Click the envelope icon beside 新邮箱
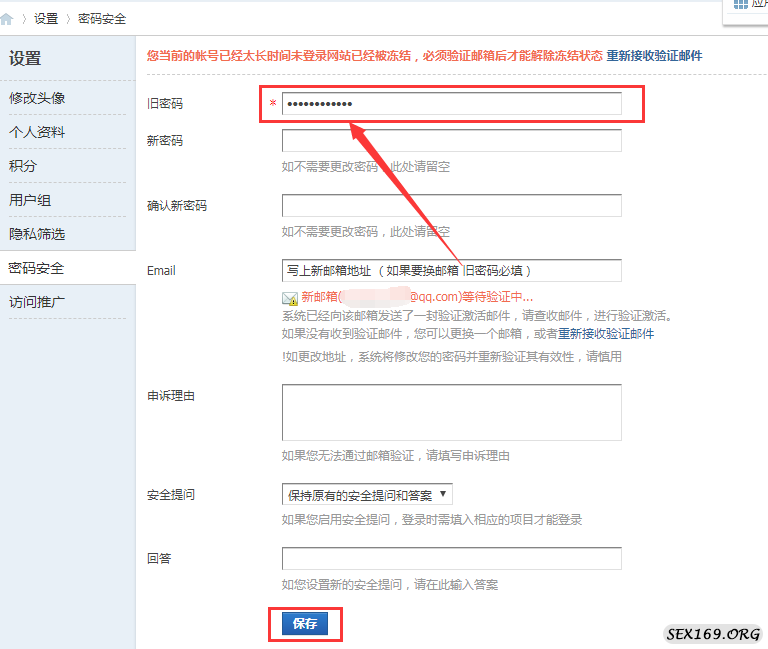768x649 pixels. coord(290,298)
